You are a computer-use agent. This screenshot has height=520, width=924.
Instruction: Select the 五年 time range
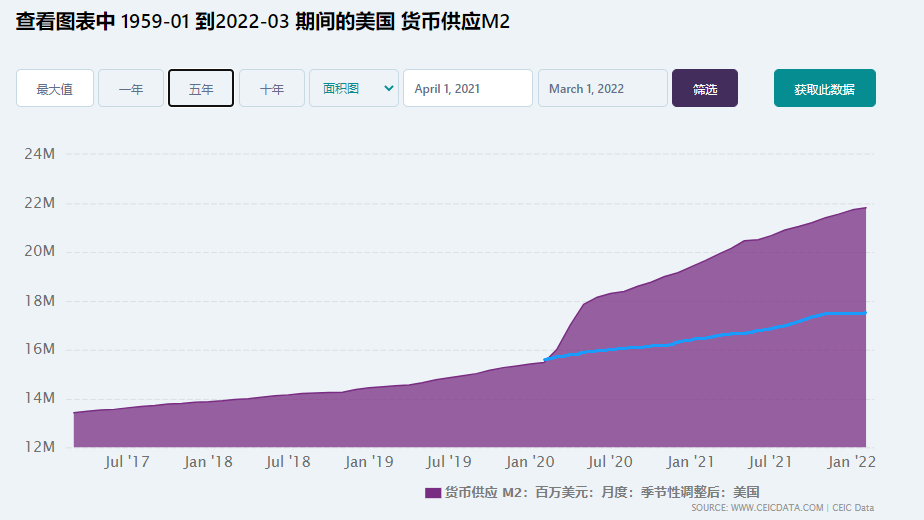pos(201,88)
